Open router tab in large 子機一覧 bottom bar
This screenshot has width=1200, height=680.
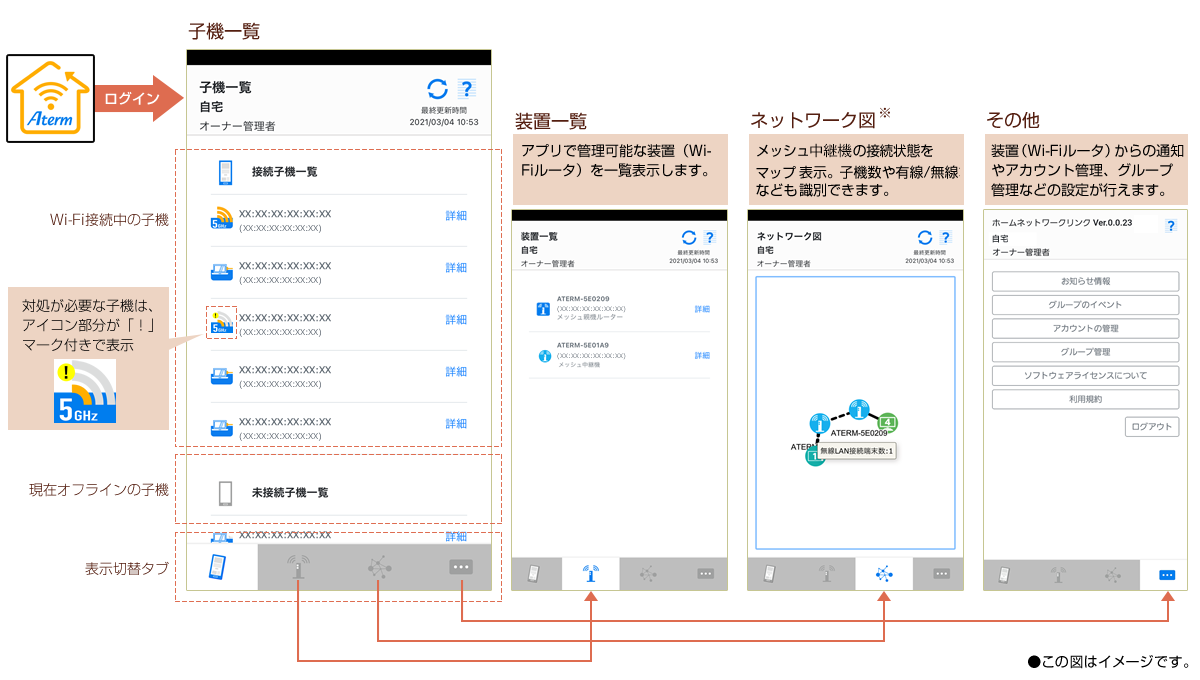tap(298, 567)
